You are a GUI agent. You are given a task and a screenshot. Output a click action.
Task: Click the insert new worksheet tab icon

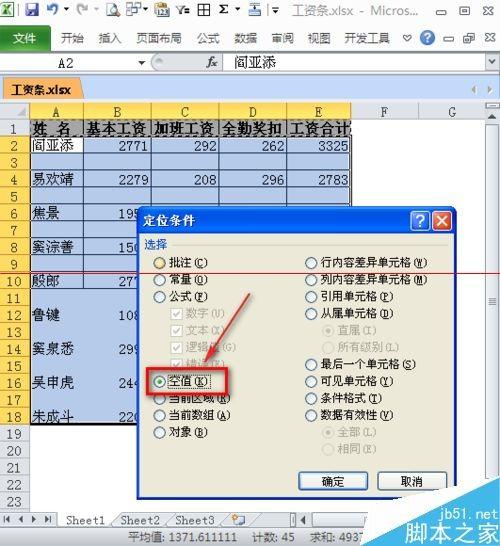239,519
